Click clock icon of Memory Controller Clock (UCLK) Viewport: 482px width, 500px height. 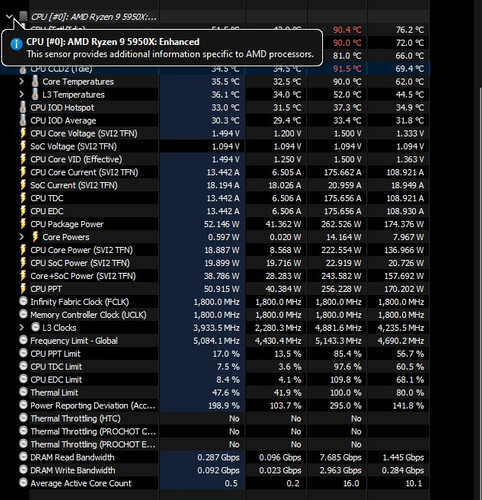coord(23,314)
